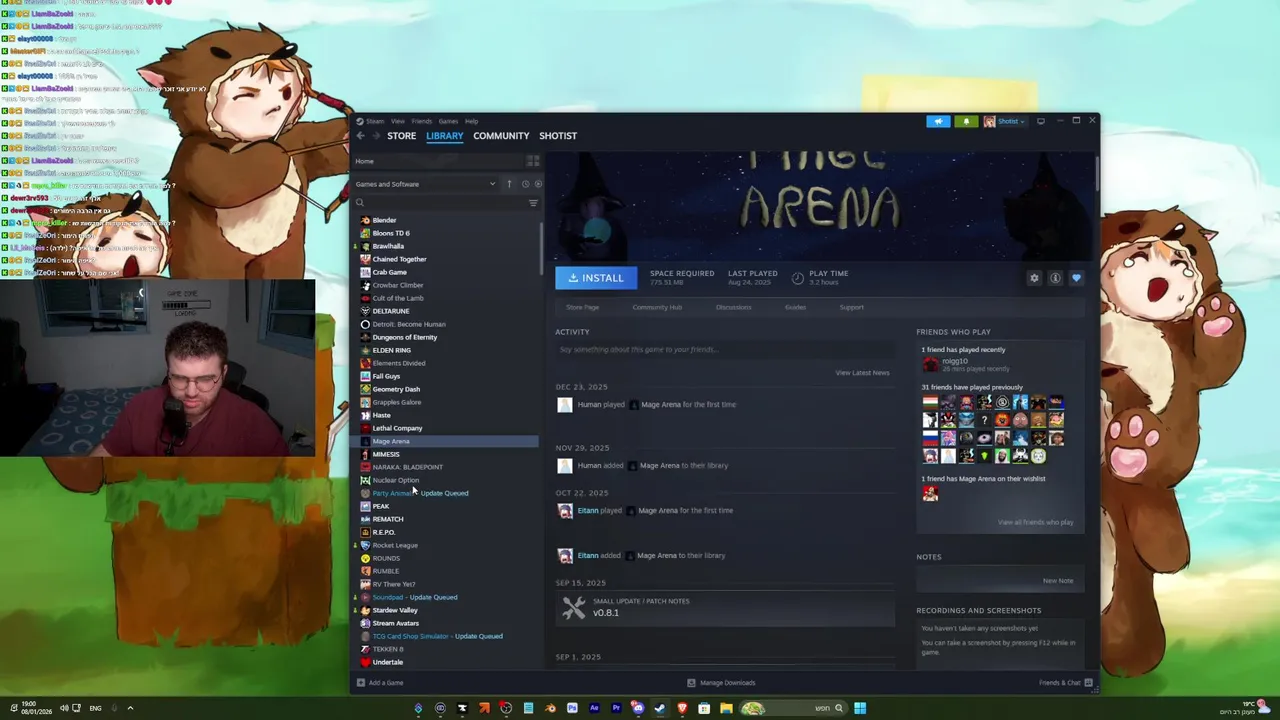The image size is (1280, 720).
Task: Click the library search field
Action: [438, 203]
